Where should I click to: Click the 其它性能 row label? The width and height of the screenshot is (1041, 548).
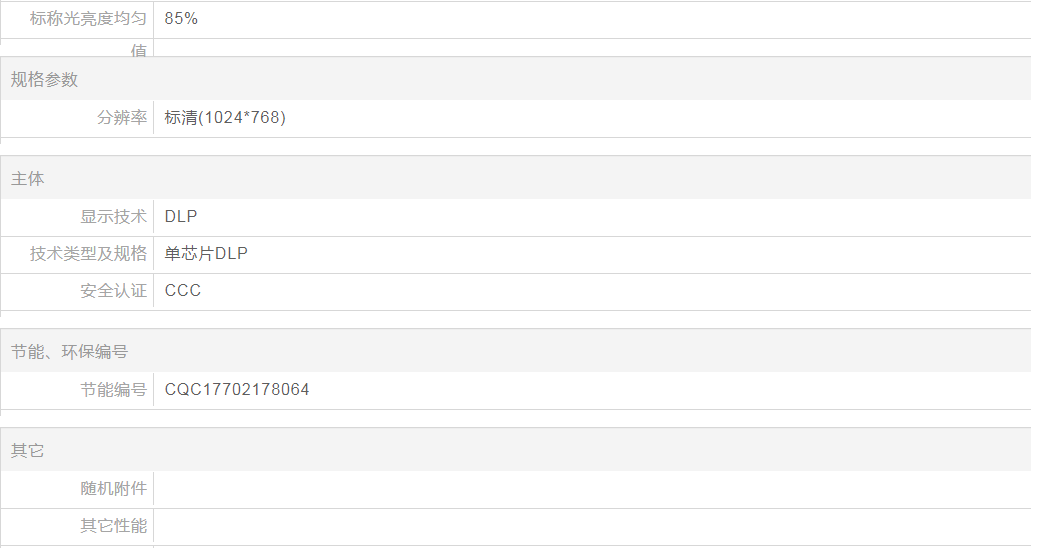[x=113, y=526]
